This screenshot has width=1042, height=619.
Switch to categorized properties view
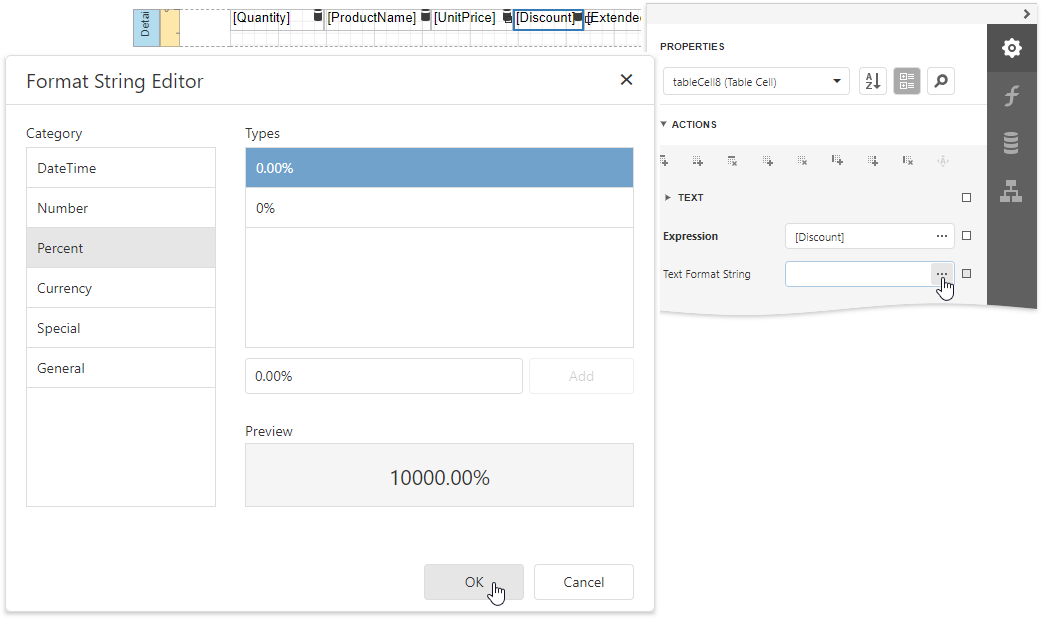coord(906,82)
